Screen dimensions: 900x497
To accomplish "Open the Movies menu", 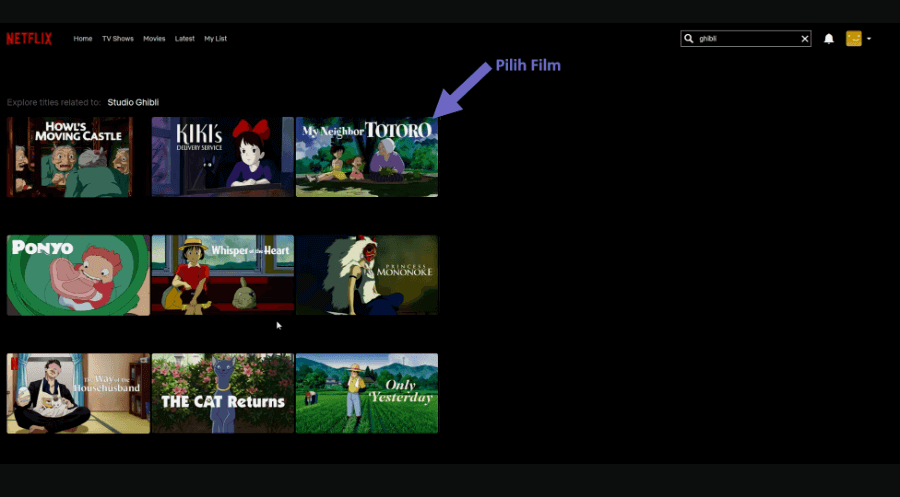I will click(x=154, y=38).
